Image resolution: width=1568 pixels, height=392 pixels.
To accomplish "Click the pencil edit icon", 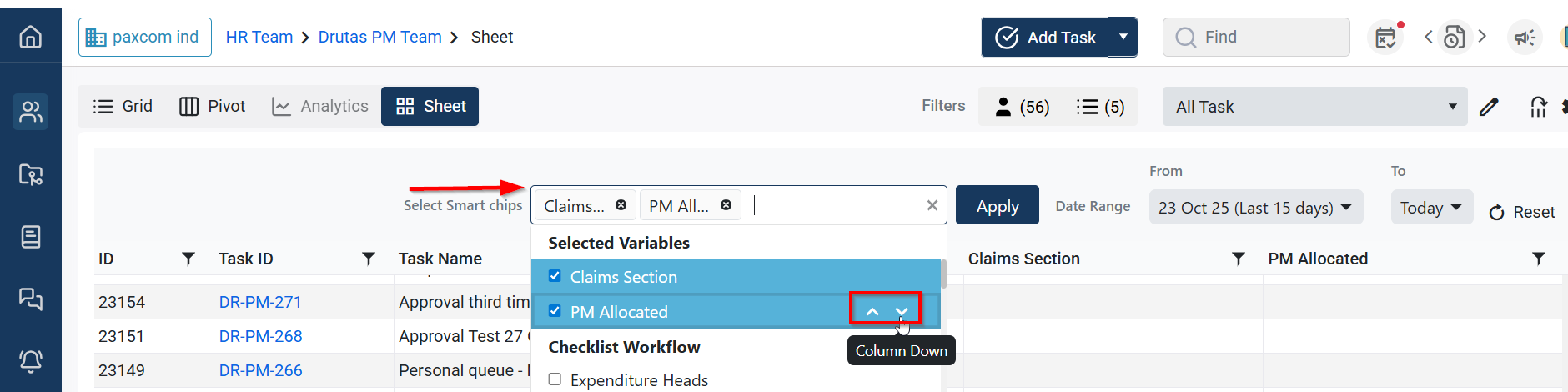I will [x=1489, y=107].
